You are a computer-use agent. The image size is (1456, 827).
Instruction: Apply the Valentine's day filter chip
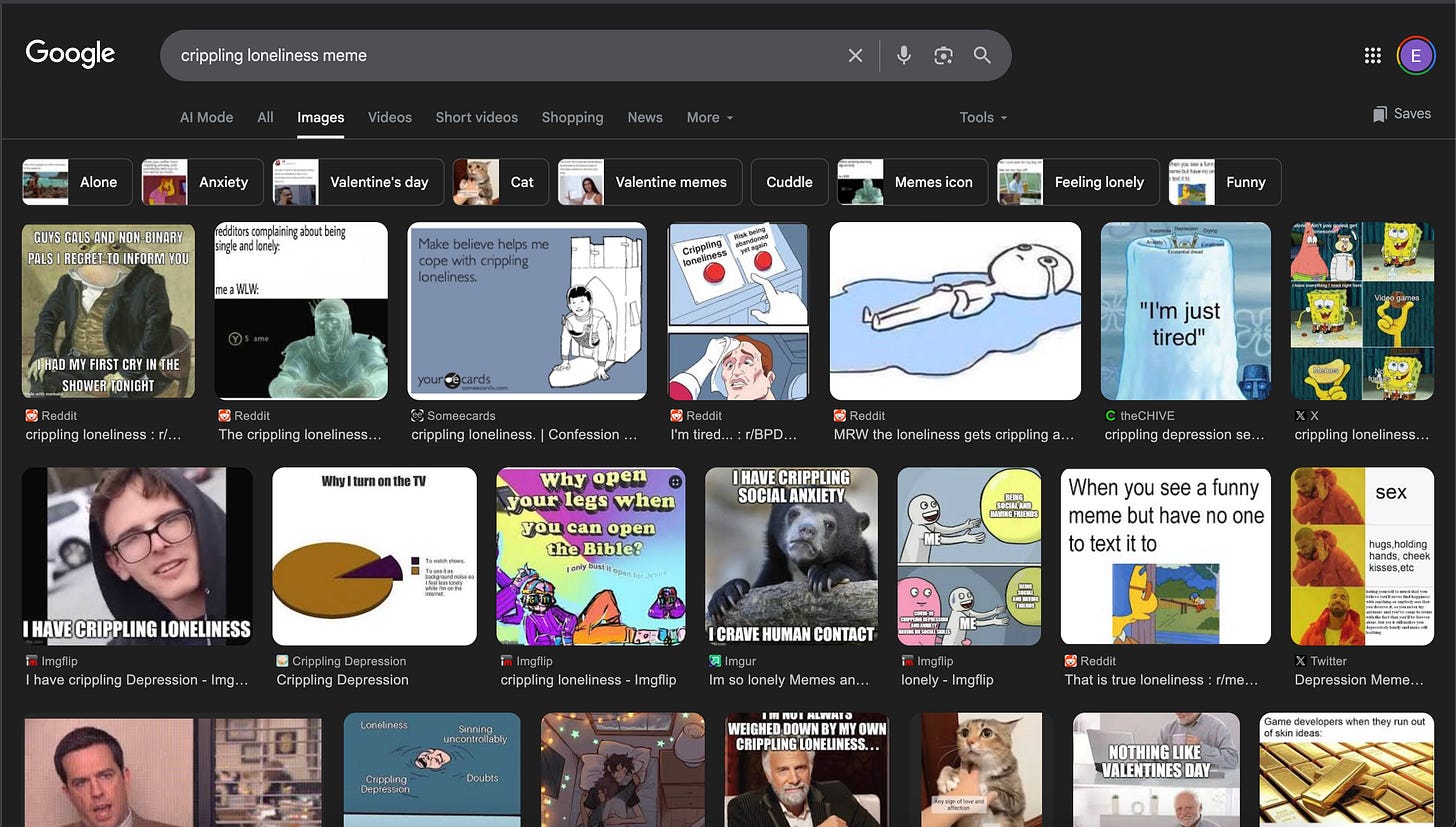click(358, 182)
